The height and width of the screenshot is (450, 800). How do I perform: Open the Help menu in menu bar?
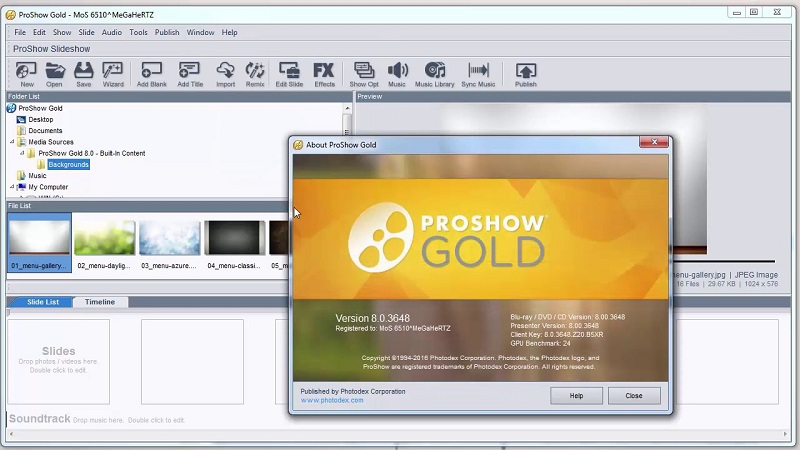tap(229, 32)
